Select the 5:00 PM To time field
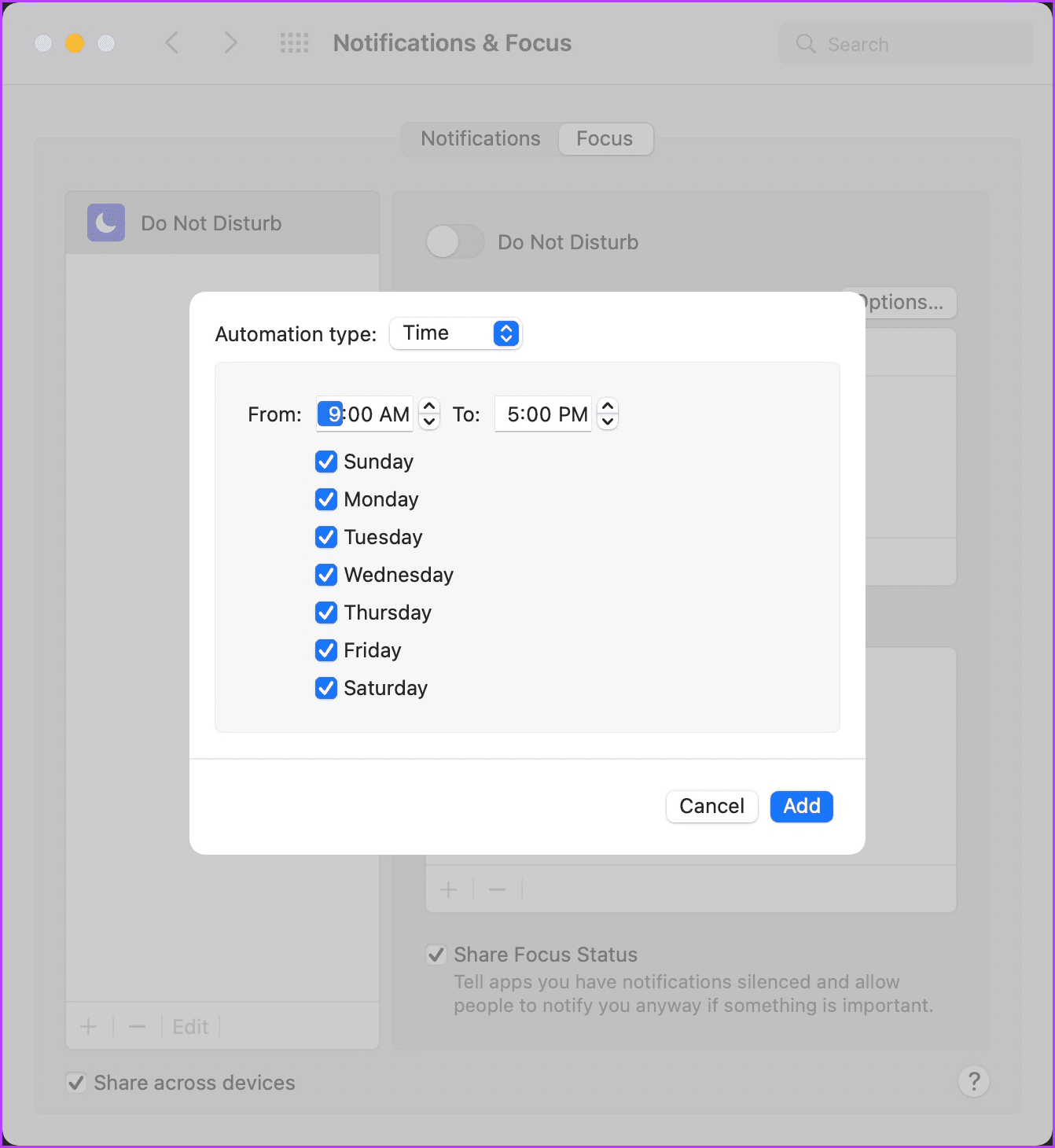 (x=543, y=414)
